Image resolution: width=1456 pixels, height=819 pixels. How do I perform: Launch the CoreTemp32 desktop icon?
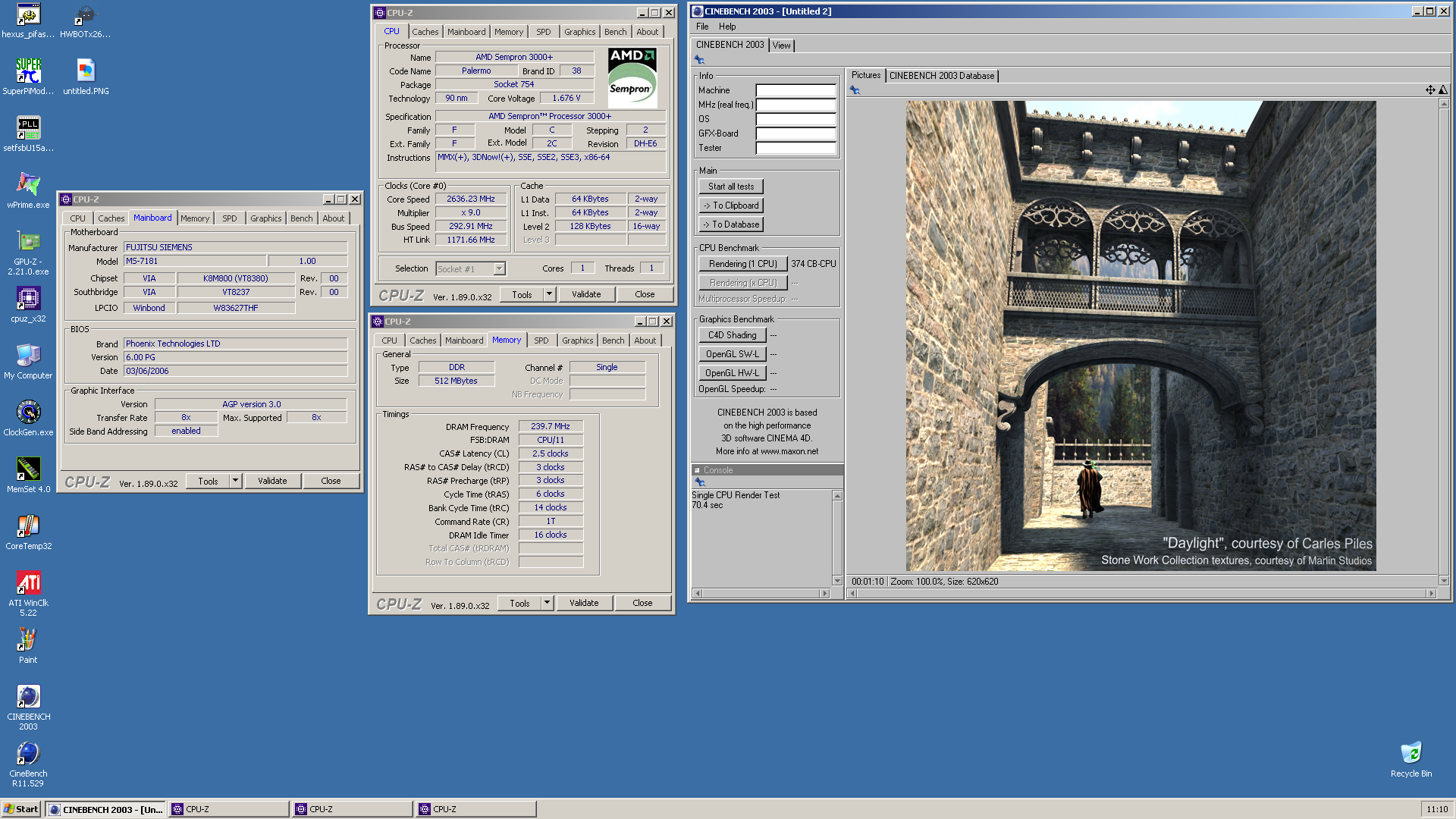(28, 532)
